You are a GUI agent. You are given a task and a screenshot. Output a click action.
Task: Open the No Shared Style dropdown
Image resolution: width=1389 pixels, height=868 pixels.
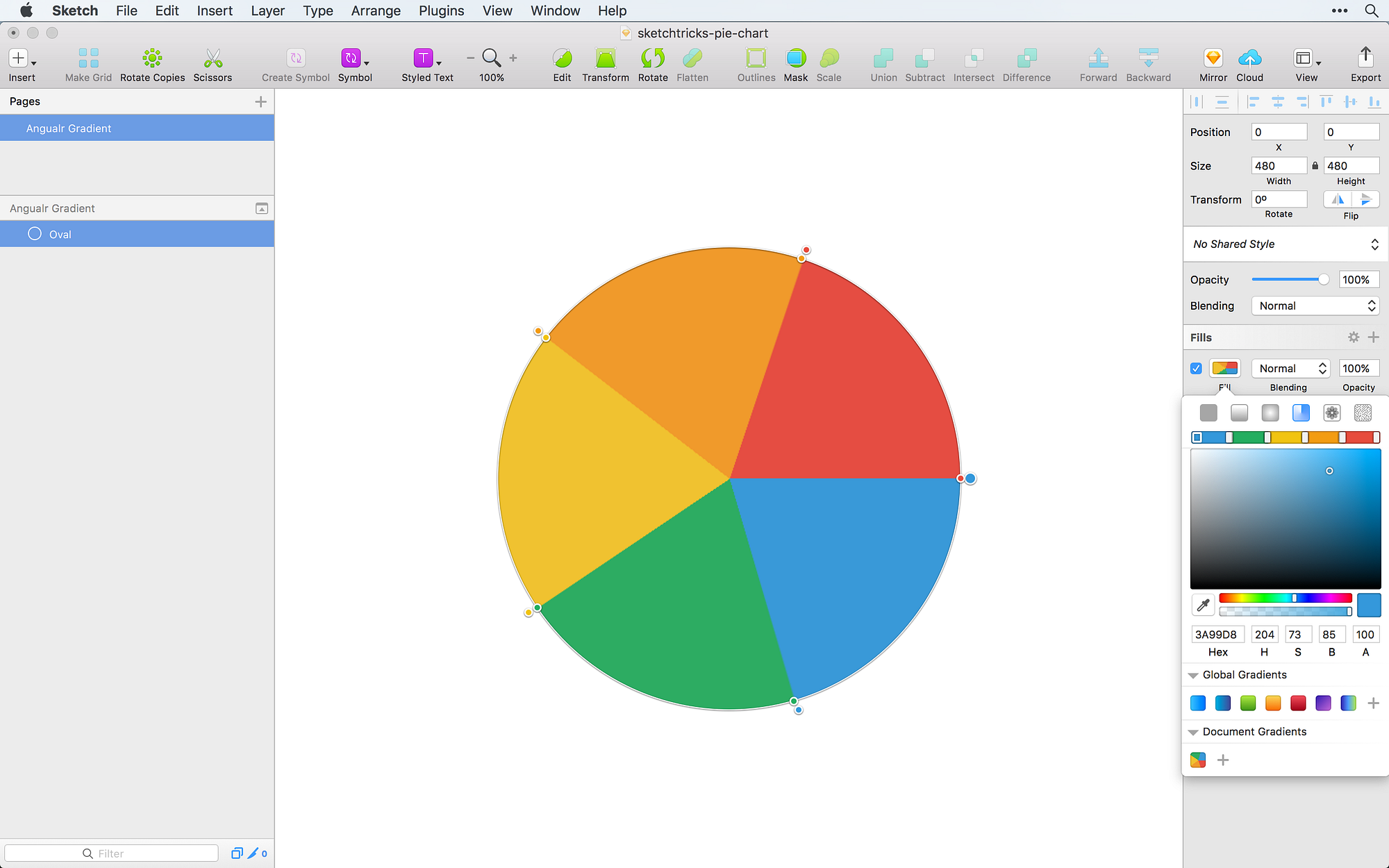click(x=1285, y=244)
